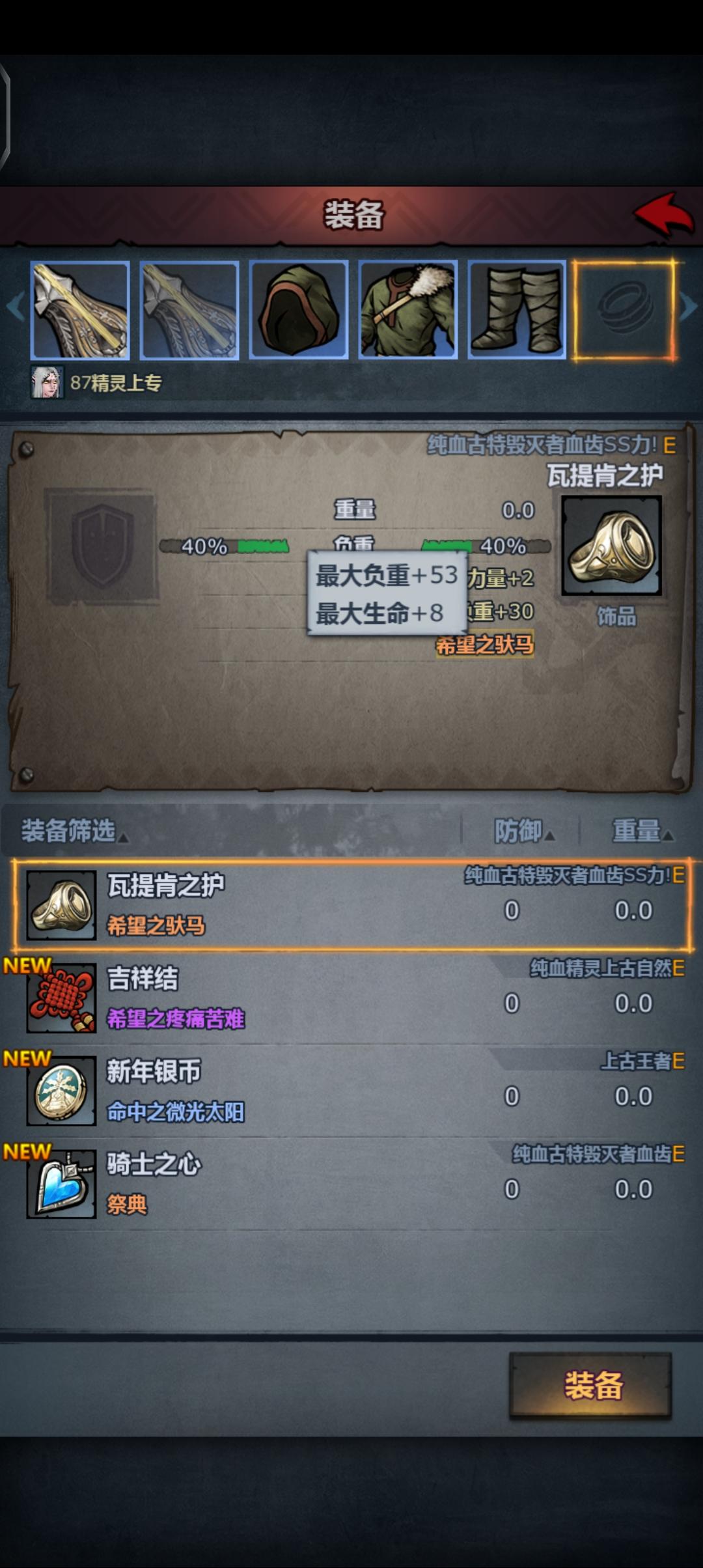
Task: Select 吉祥结 item in list
Action: click(x=351, y=998)
